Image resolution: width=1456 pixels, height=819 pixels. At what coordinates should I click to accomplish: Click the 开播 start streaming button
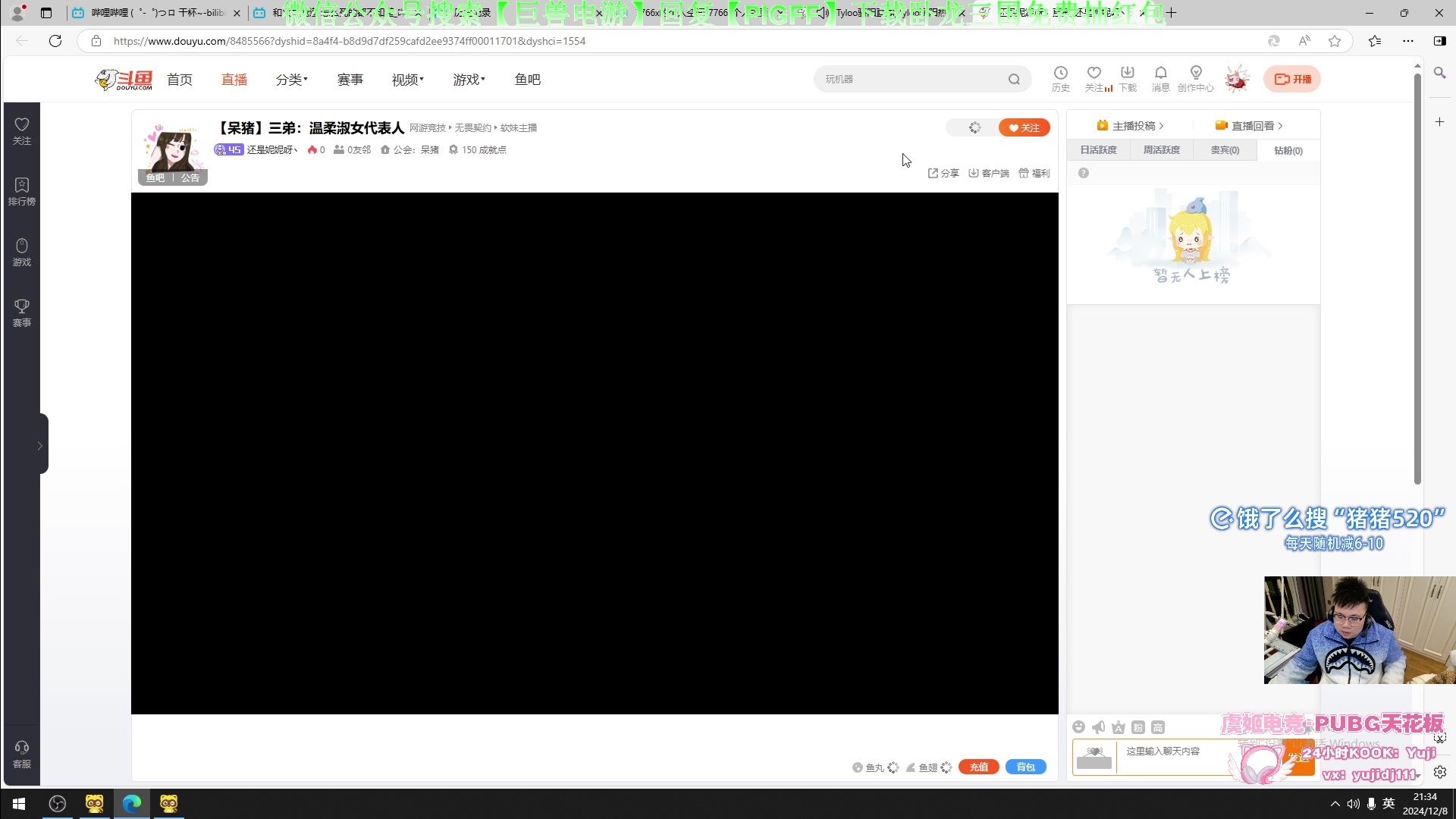coord(1292,79)
